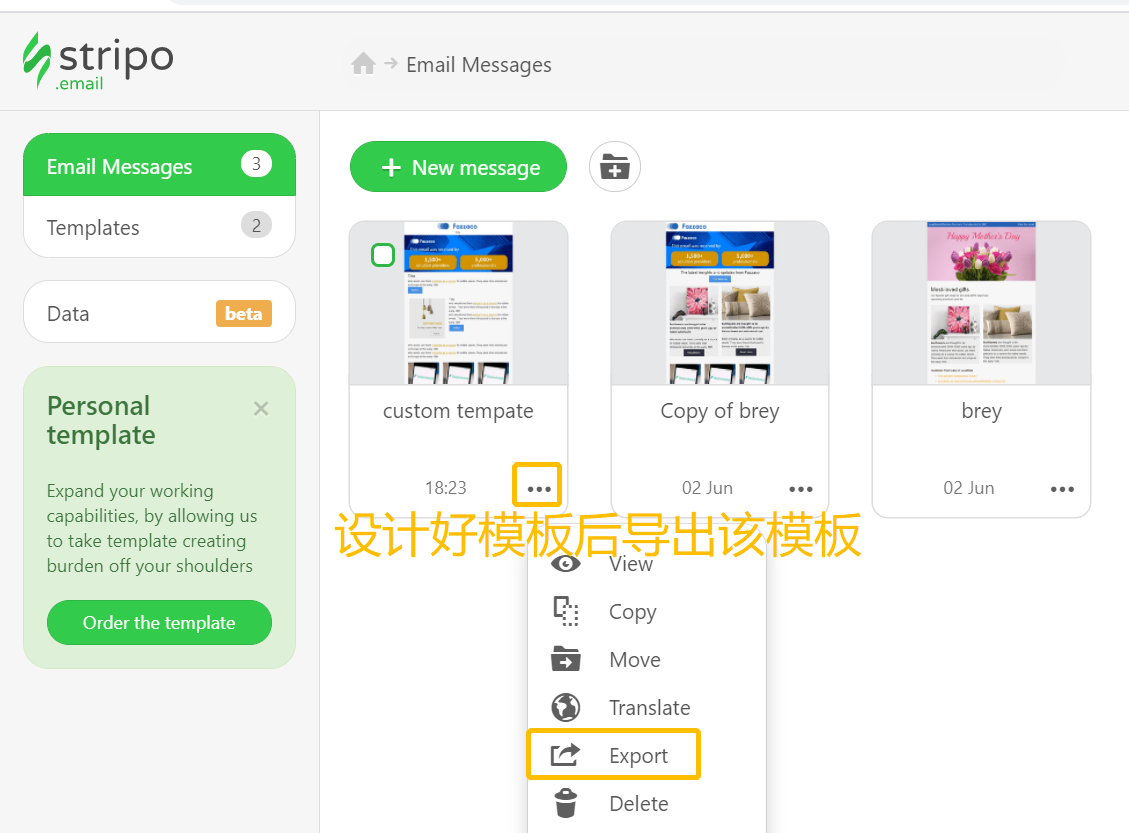
Task: Click the View eye icon
Action: [566, 564]
